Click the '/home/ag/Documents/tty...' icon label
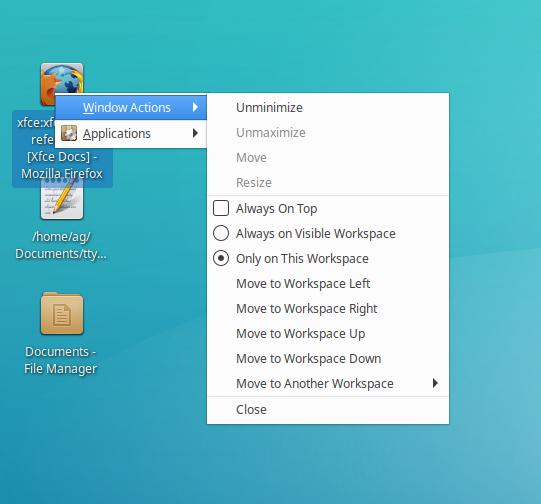The height and width of the screenshot is (504, 541). (x=61, y=245)
